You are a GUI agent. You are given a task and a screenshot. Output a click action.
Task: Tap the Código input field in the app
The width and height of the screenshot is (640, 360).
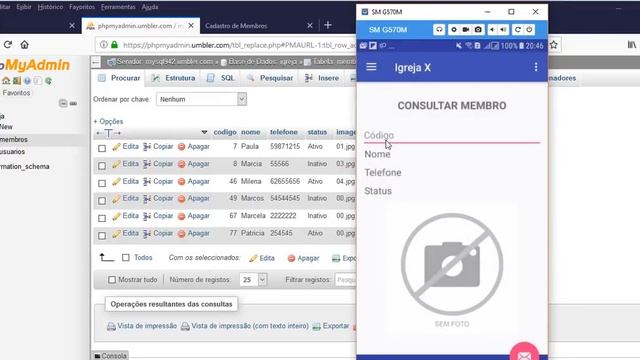pyautogui.click(x=452, y=136)
